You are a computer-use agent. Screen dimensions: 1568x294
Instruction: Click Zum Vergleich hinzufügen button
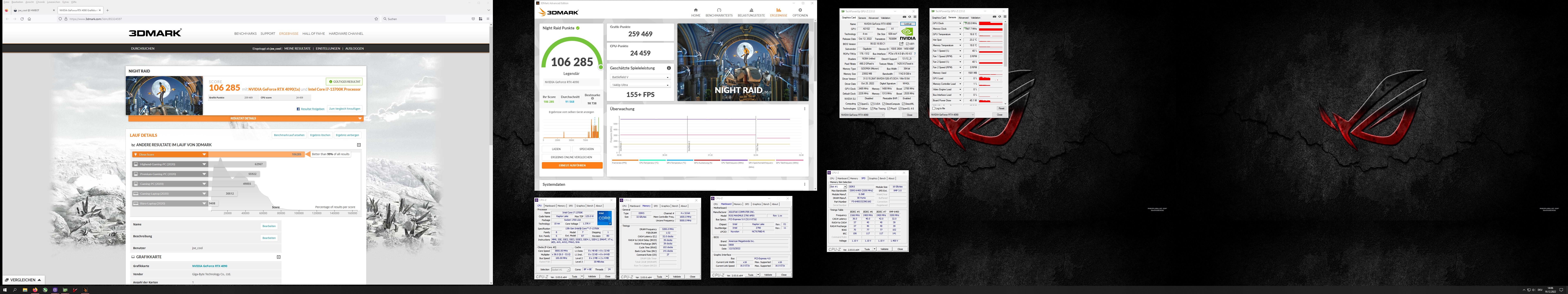click(344, 109)
